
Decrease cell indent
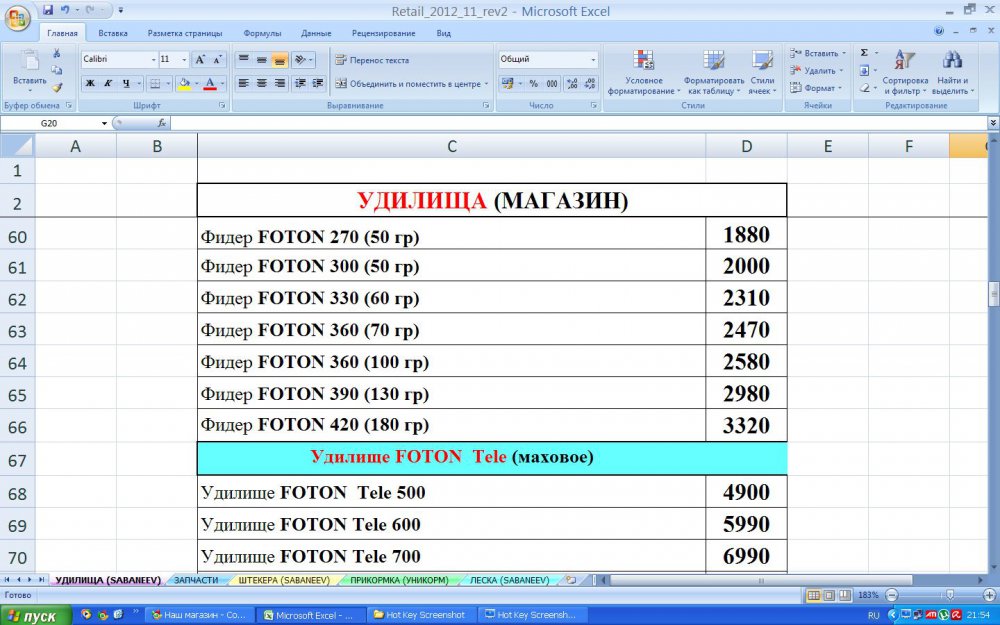click(x=300, y=84)
